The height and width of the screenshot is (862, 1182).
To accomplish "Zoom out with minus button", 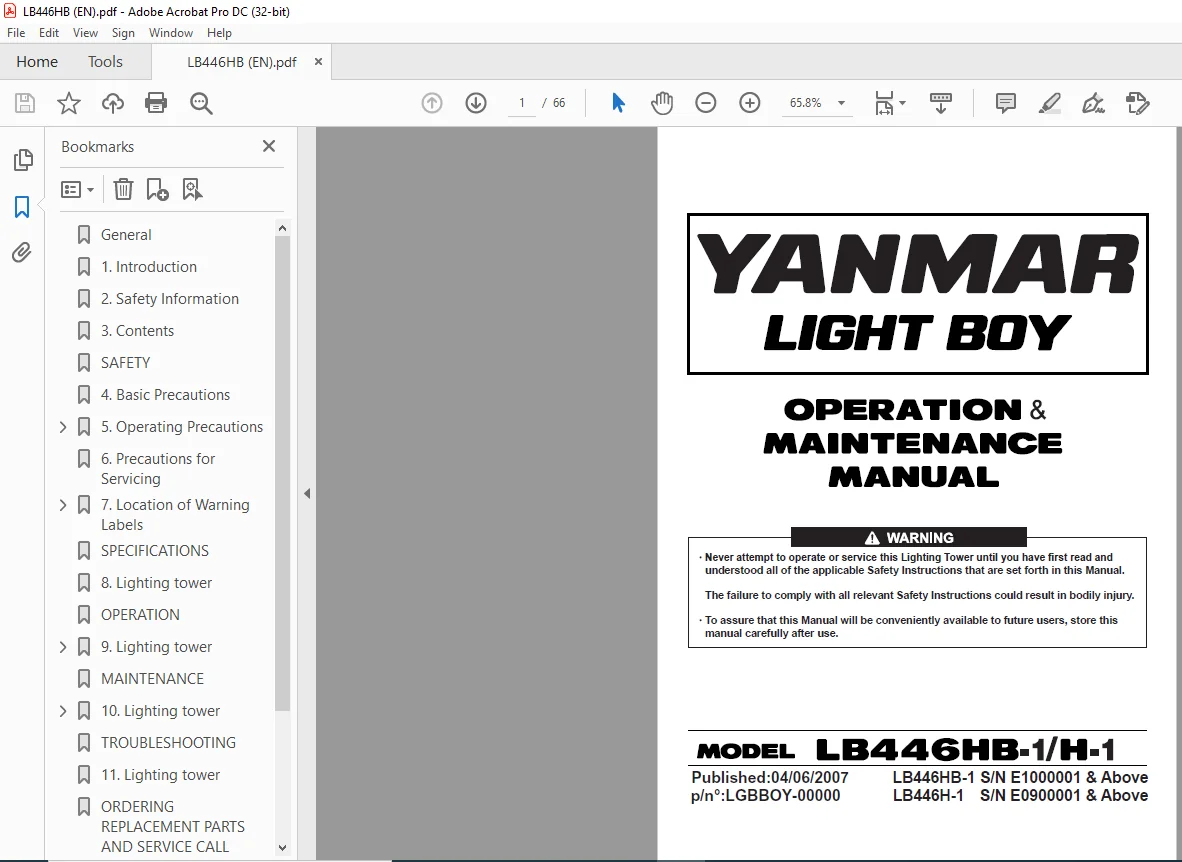I will point(706,103).
